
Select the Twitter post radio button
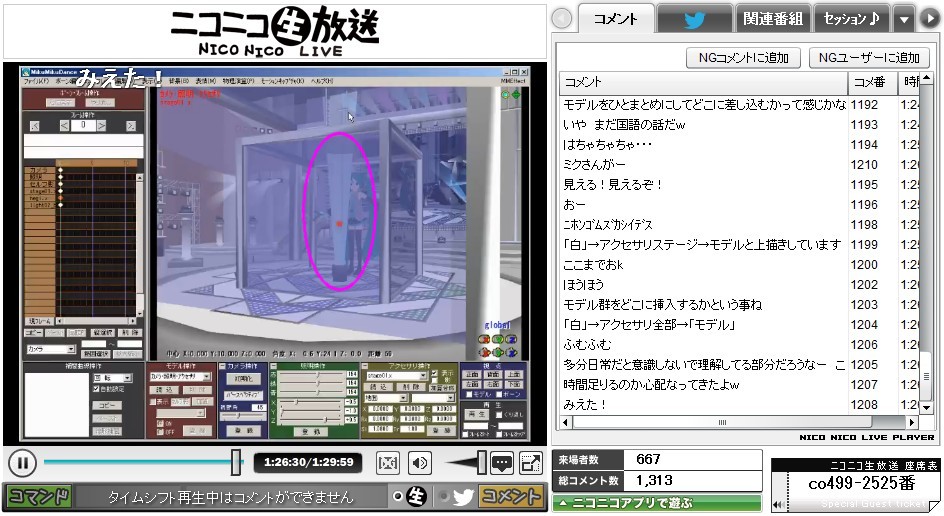pyautogui.click(x=444, y=497)
